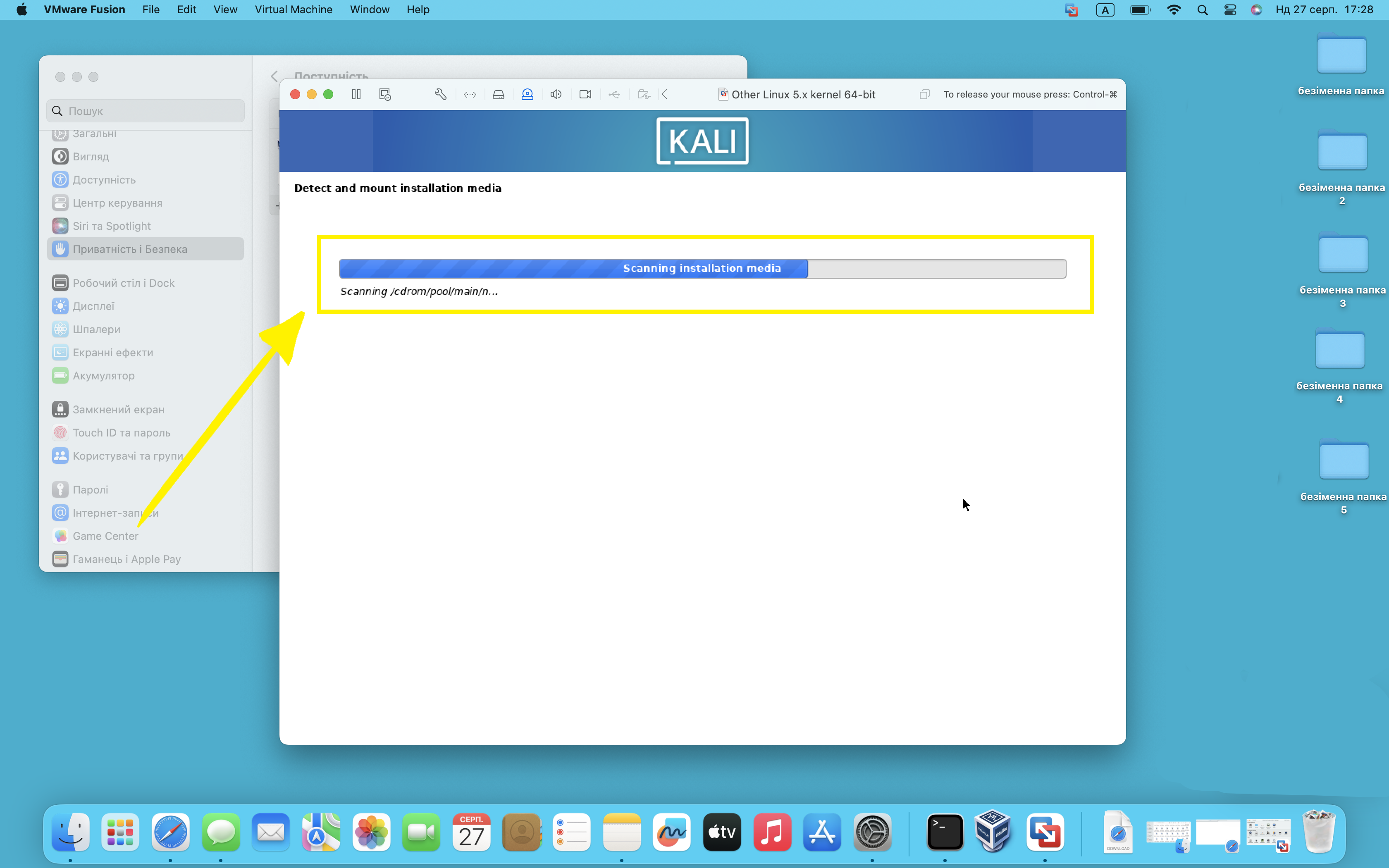Select Паролі in System Settings sidebar
1389x868 pixels.
pos(145,489)
